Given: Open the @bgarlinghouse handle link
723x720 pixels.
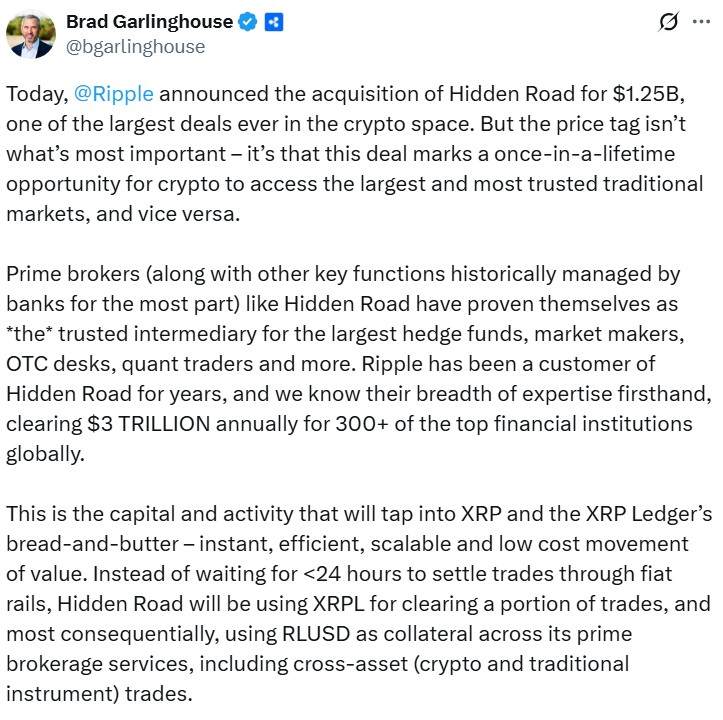Looking at the screenshot, I should pos(135,46).
